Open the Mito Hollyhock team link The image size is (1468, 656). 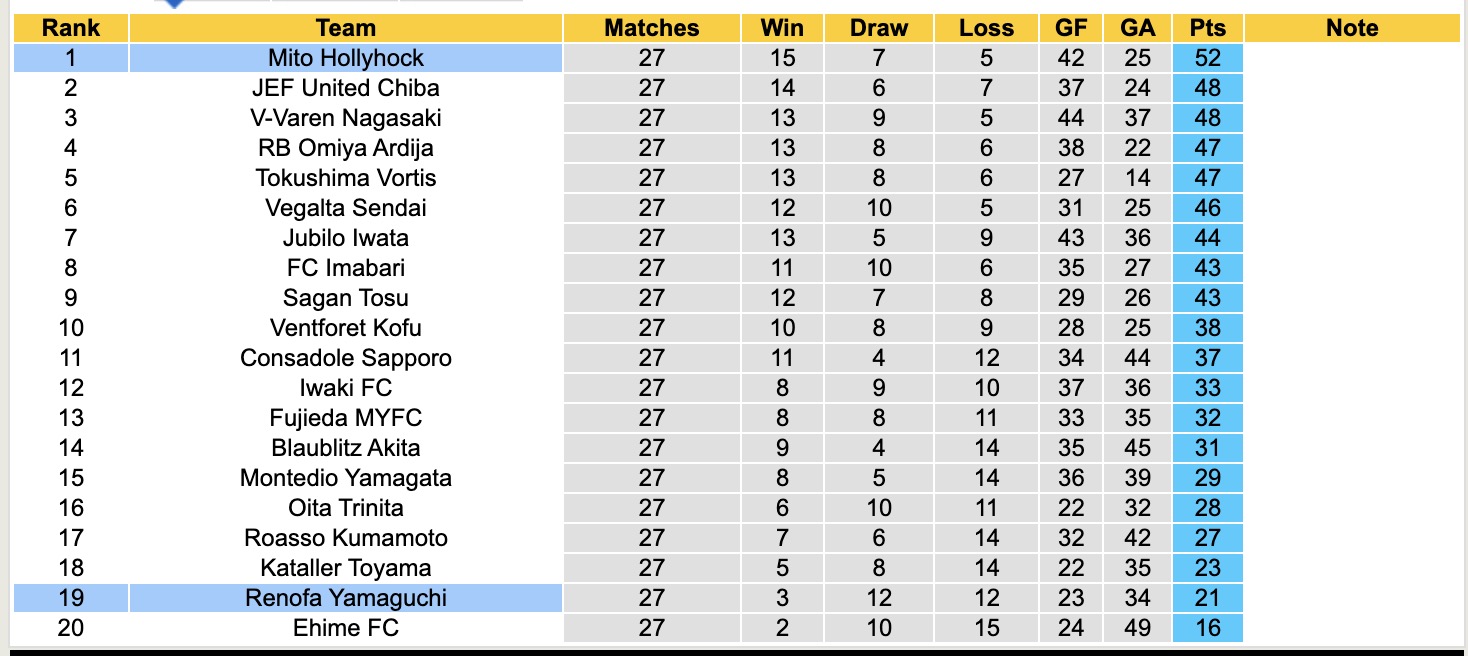(345, 58)
